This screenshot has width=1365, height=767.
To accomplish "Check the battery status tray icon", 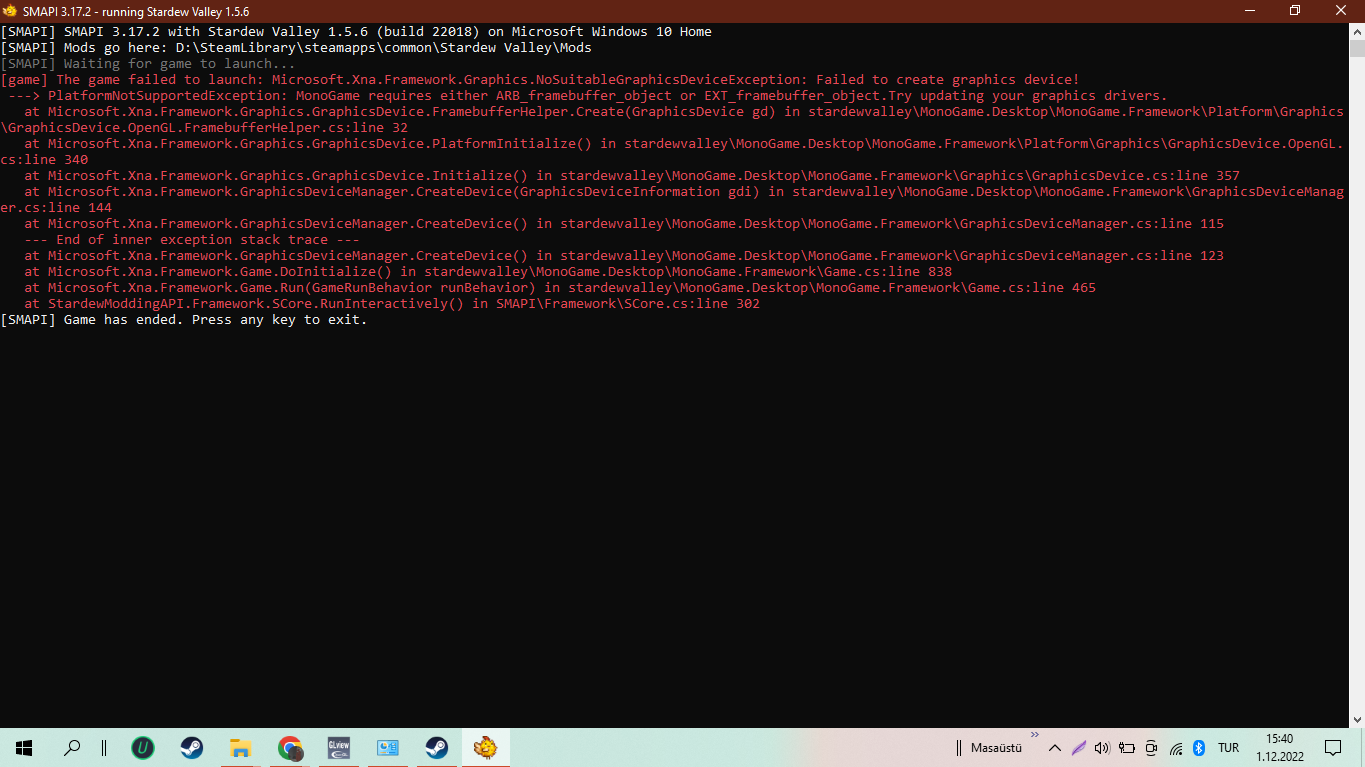I will pos(1127,748).
